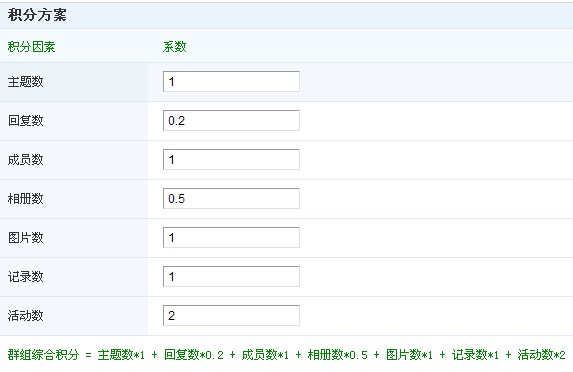Click the 图片数 row label
Image resolution: width=573 pixels, height=372 pixels.
click(x=26, y=238)
